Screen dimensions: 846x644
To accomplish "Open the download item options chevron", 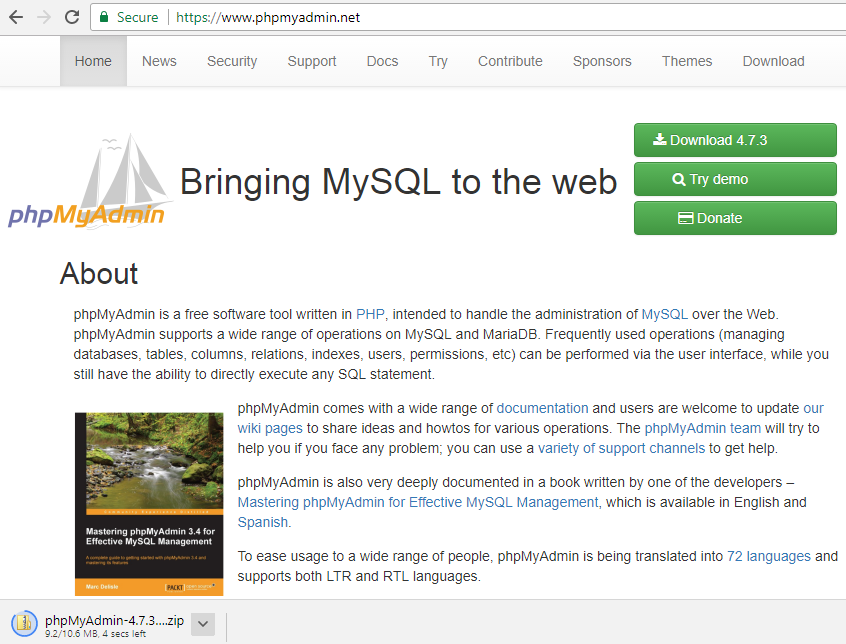I will [x=203, y=624].
